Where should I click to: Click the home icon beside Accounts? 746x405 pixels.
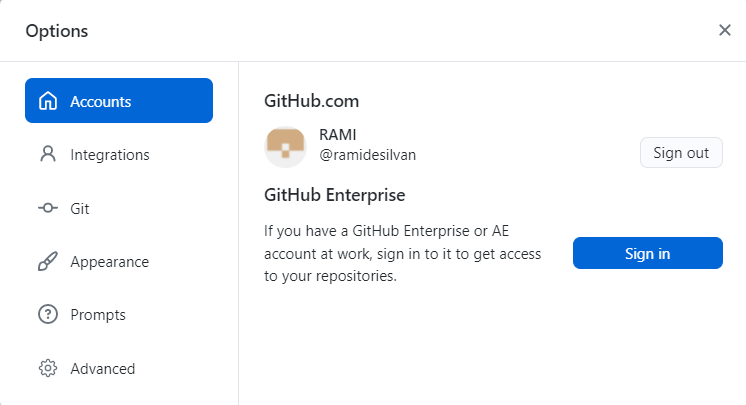[x=47, y=101]
